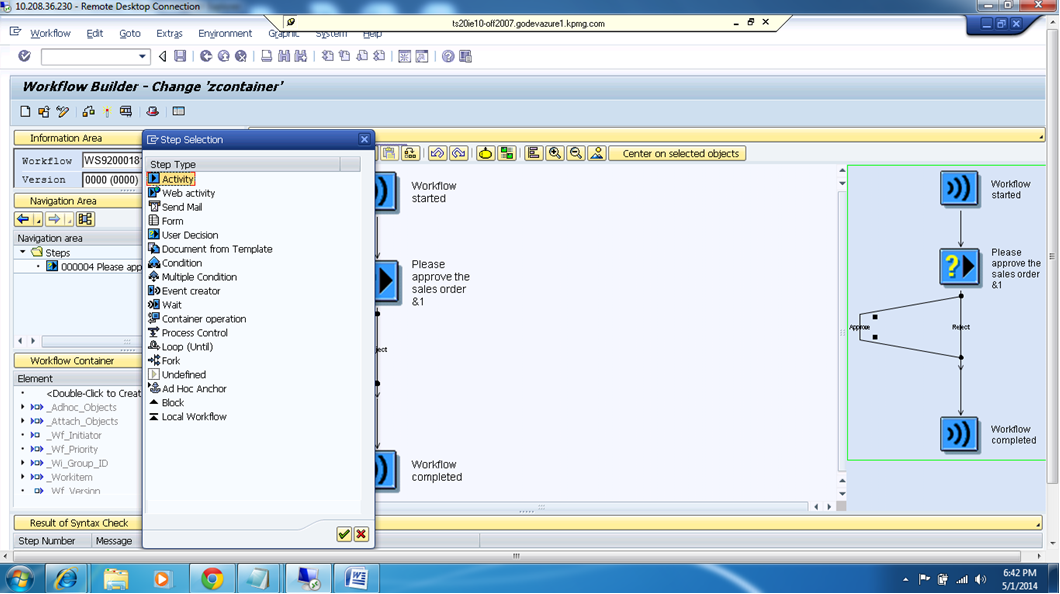Expand the _Wf_Initiator container element
The width and height of the screenshot is (1060, 594).
(22, 435)
